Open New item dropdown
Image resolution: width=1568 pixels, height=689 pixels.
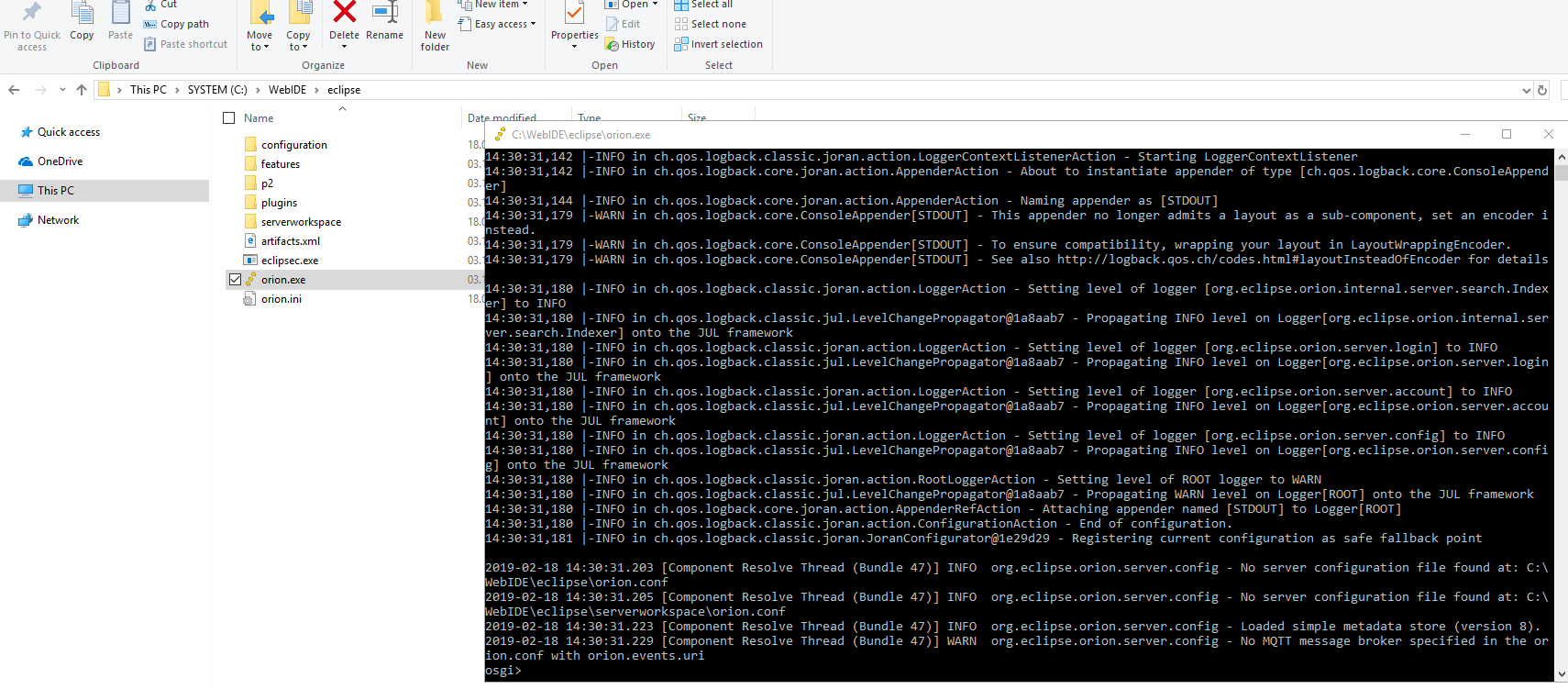tap(492, 5)
